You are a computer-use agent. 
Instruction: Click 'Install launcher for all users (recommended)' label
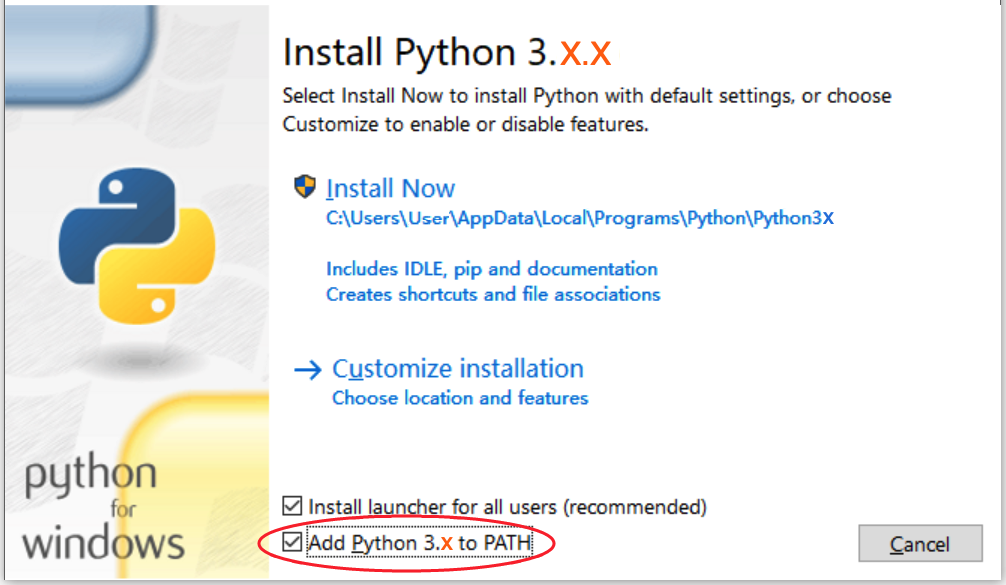point(507,507)
